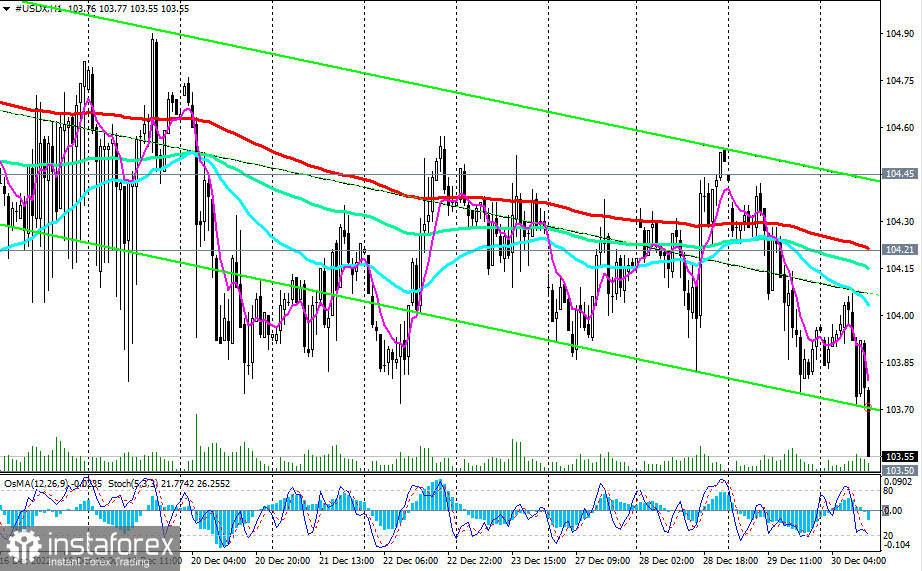
Task: Select the highlighted 104.45 level label
Action: [x=900, y=174]
